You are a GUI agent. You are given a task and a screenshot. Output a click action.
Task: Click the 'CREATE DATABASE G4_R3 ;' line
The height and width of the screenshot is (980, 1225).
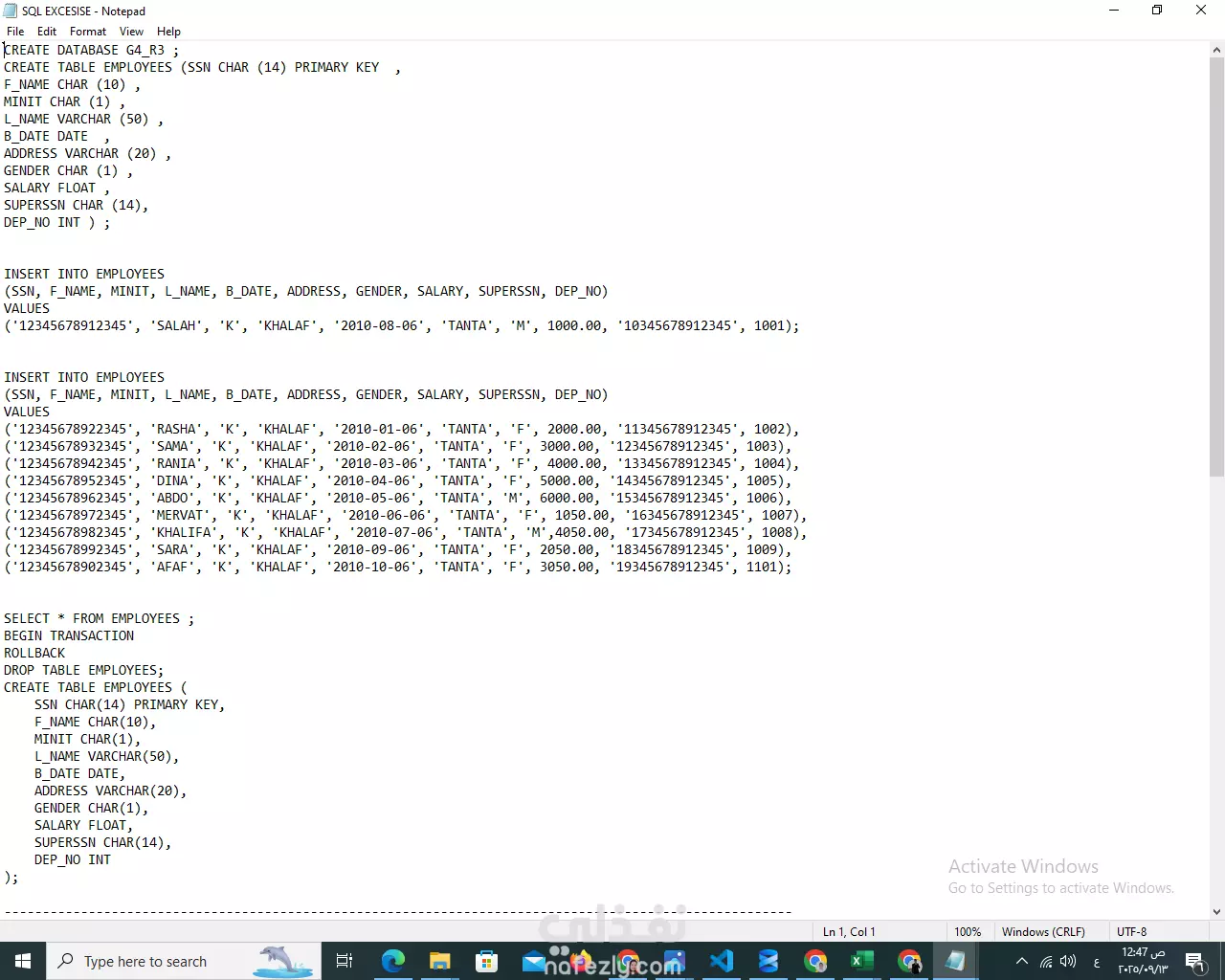pos(91,50)
